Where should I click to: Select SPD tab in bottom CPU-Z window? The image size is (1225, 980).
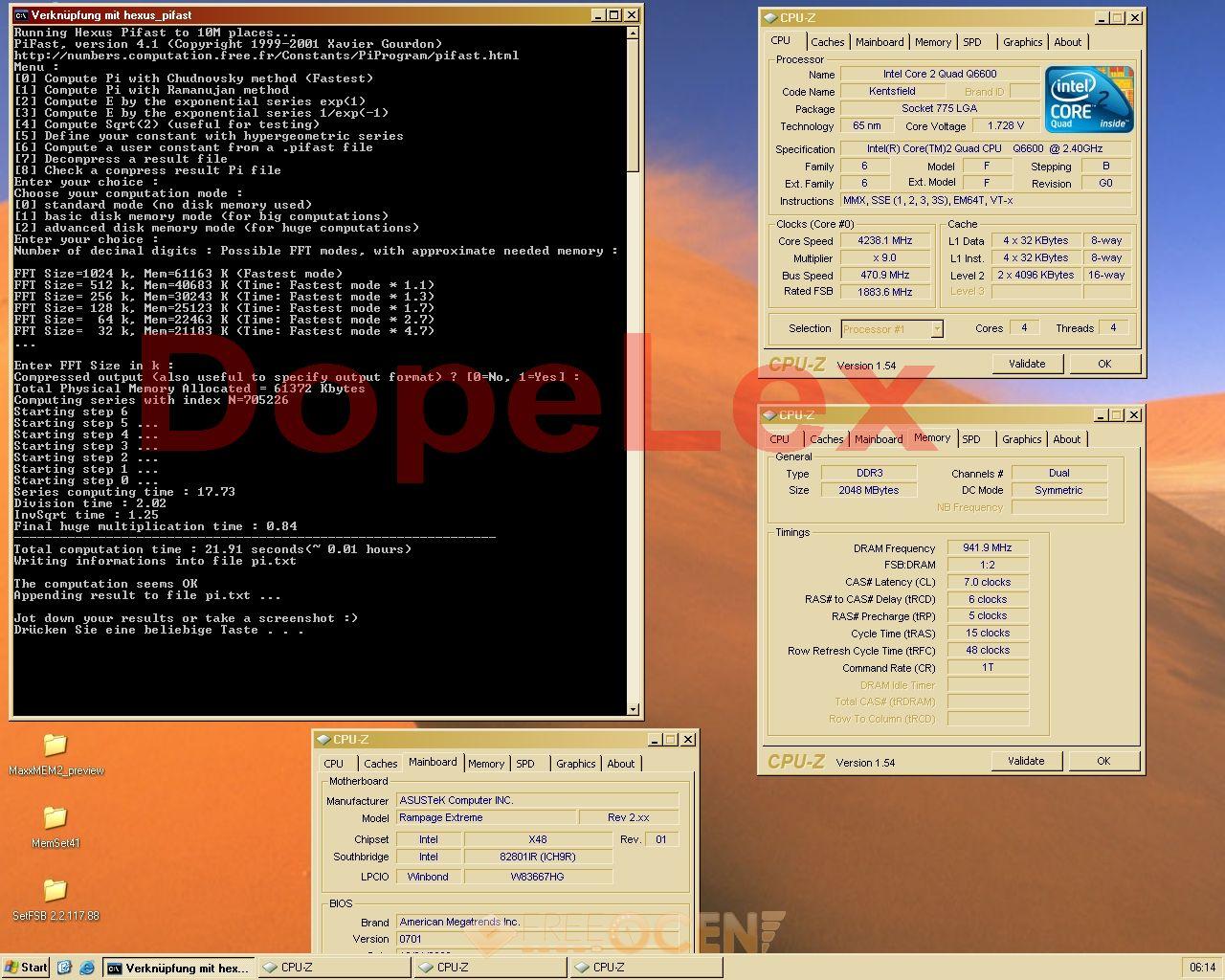[525, 764]
